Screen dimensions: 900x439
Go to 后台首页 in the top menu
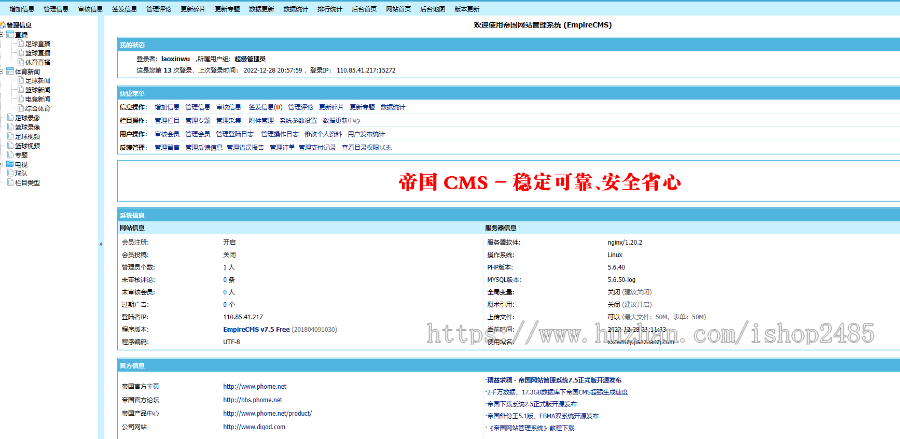click(364, 9)
